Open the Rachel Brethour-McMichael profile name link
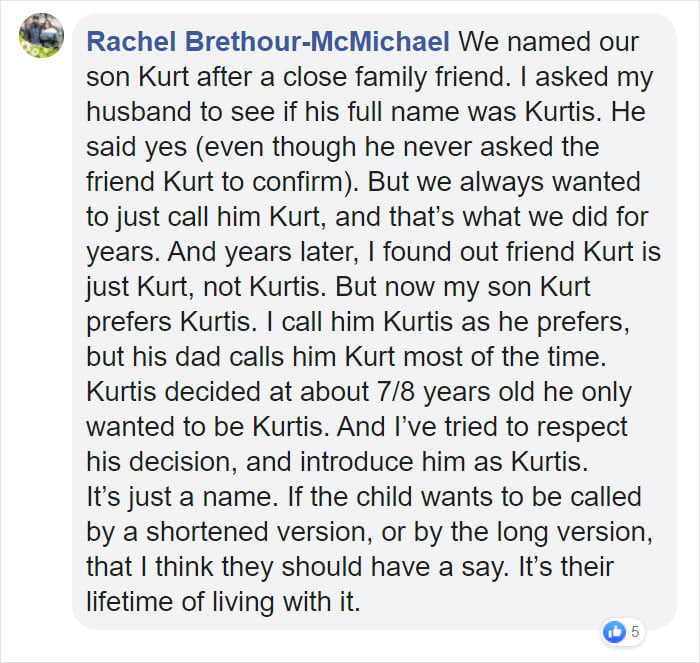Screen dimensions: 700x663 click(268, 42)
